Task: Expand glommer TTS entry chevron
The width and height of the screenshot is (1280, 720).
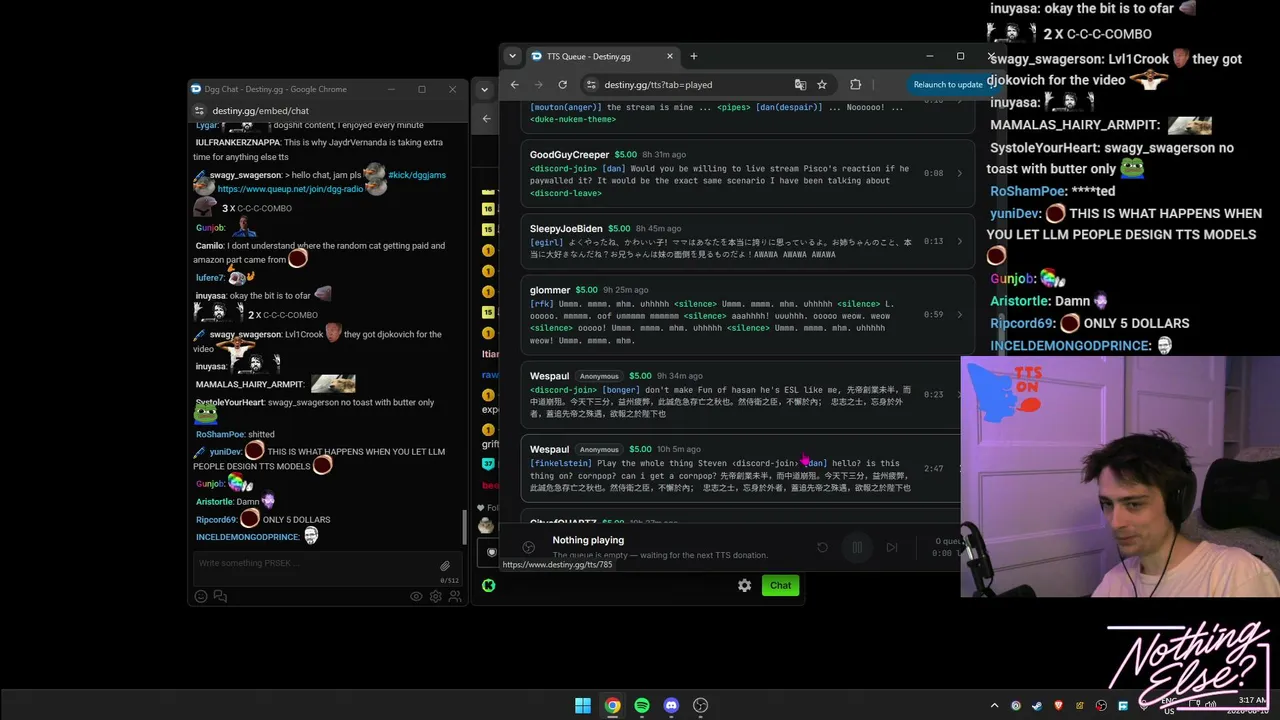Action: tap(959, 314)
